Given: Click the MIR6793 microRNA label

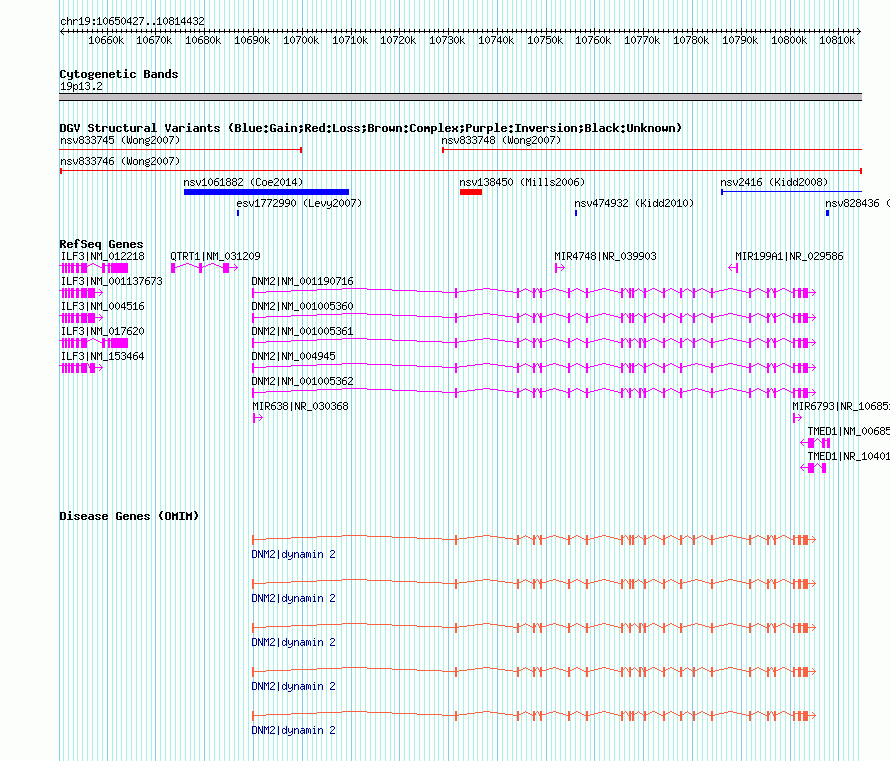Looking at the screenshot, I should click(x=841, y=406).
